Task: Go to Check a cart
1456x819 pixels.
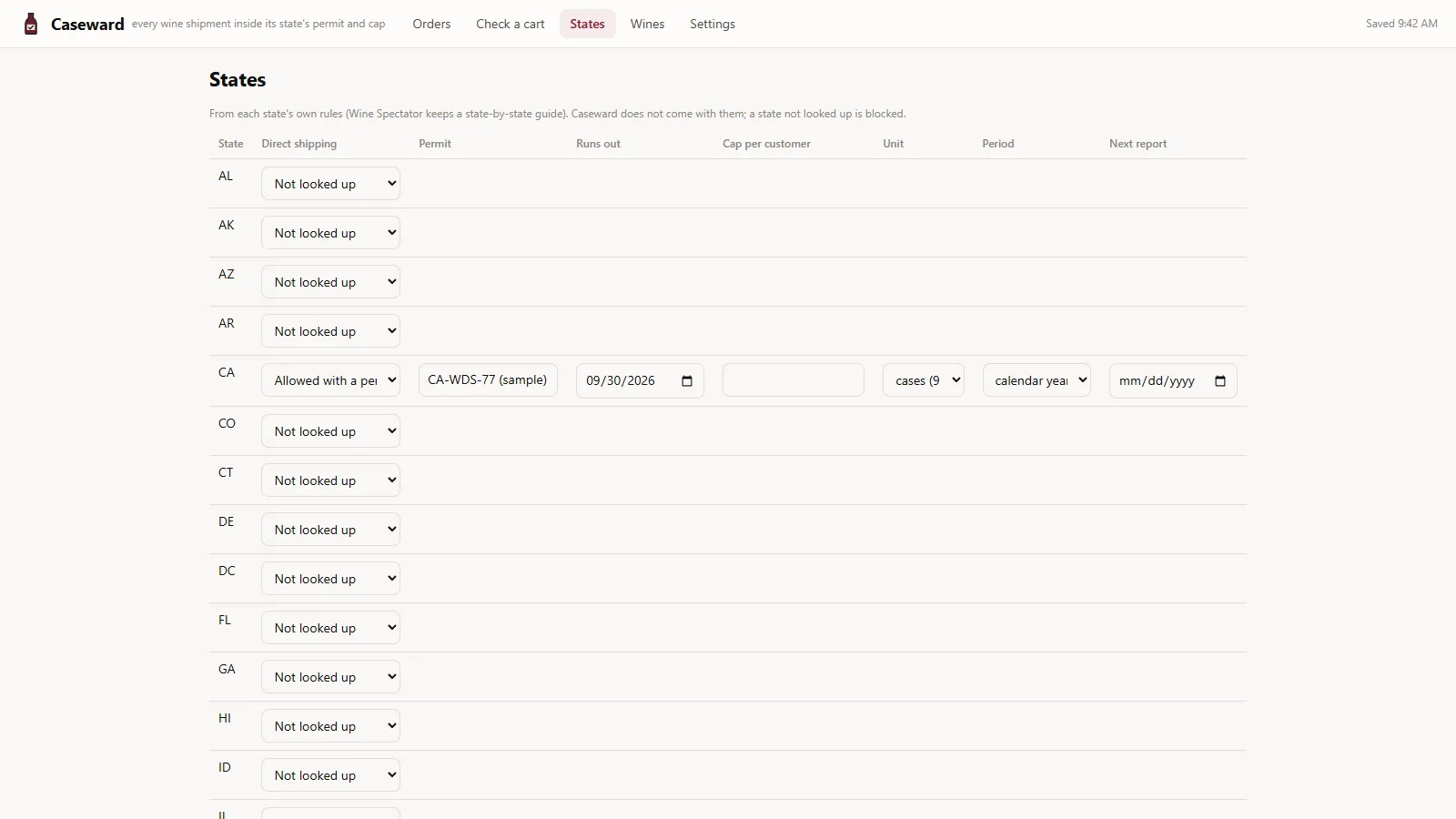Action: pos(511,24)
